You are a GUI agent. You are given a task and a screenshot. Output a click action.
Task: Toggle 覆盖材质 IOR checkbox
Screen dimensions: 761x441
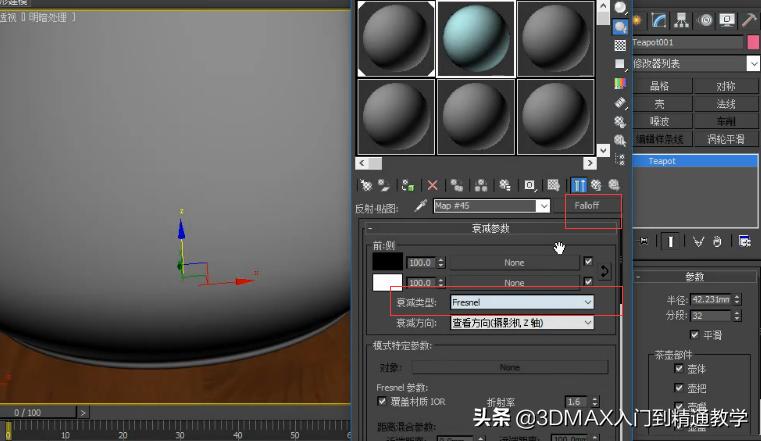[x=382, y=401]
